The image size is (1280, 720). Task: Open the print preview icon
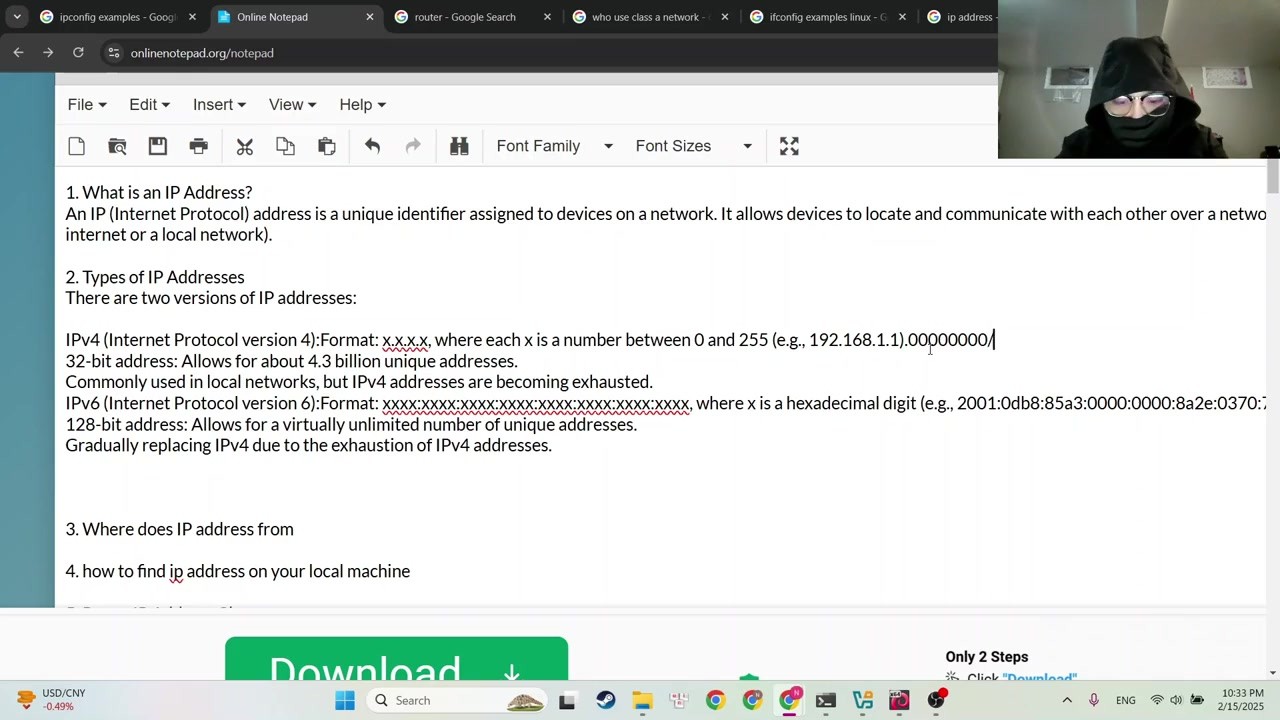tap(117, 146)
